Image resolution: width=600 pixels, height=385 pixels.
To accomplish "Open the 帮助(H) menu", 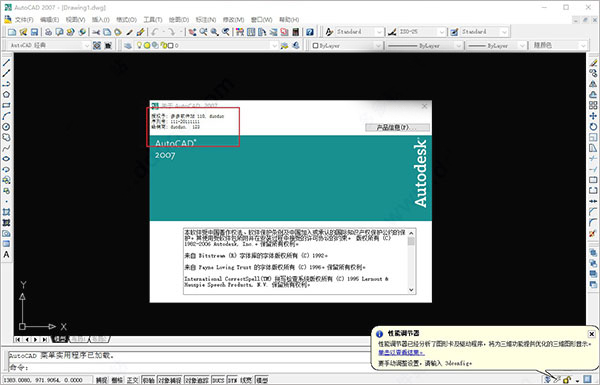I will (289, 20).
